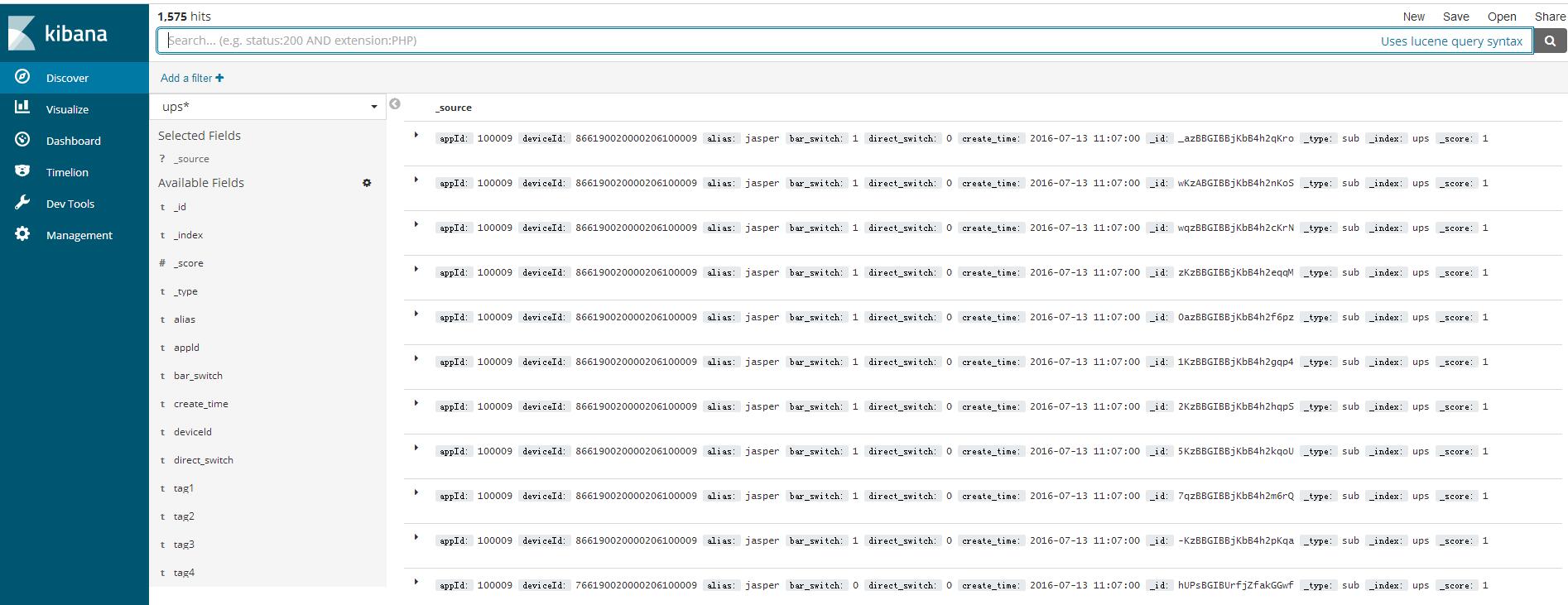Expand row with _id _azBBGIBBjKbB4h2qKro
The width and height of the screenshot is (1568, 605).
click(x=416, y=135)
